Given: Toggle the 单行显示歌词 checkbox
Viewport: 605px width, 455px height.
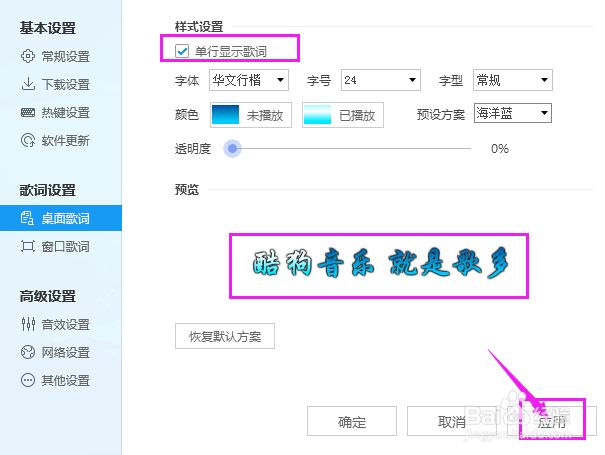Looking at the screenshot, I should 183,50.
